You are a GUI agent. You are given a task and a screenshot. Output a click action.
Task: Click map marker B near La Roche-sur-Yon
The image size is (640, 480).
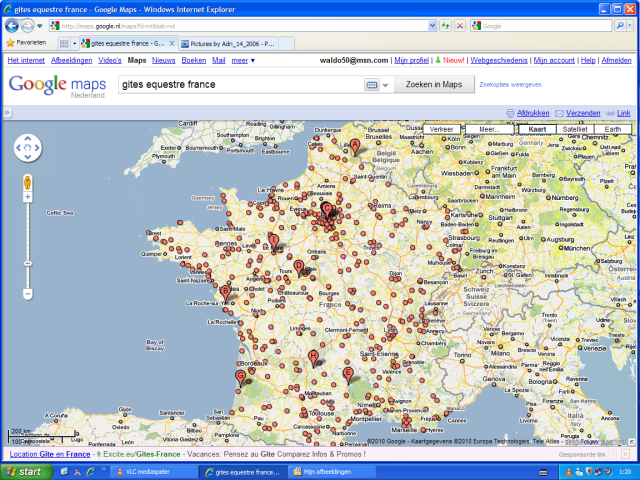[225, 293]
